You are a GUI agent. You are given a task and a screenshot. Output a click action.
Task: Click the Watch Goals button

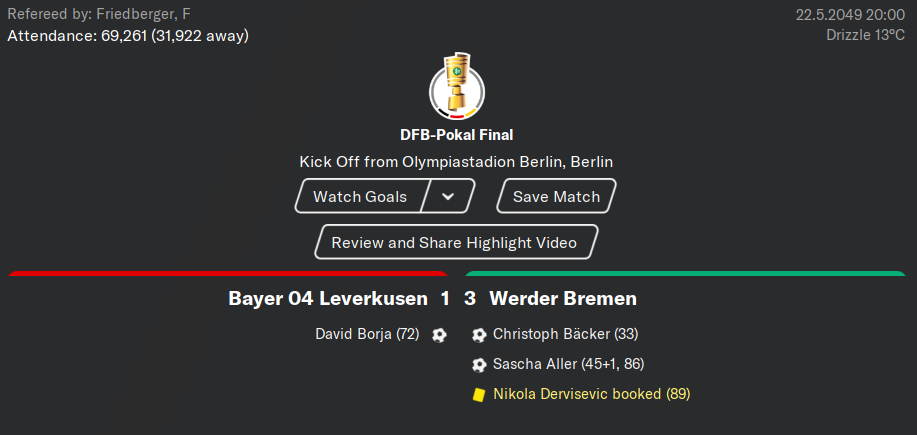point(360,196)
